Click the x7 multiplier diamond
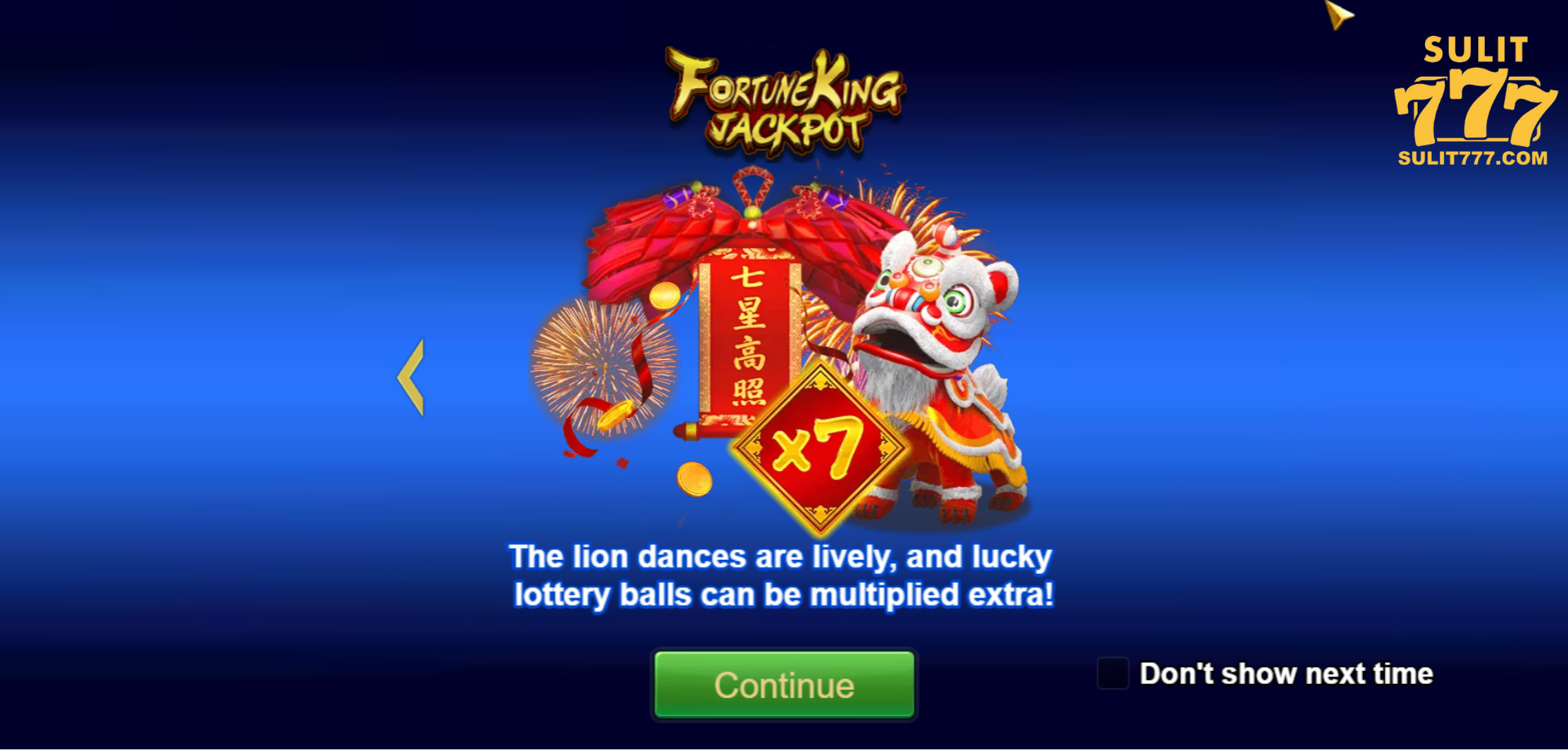This screenshot has height=751, width=1568. (819, 447)
